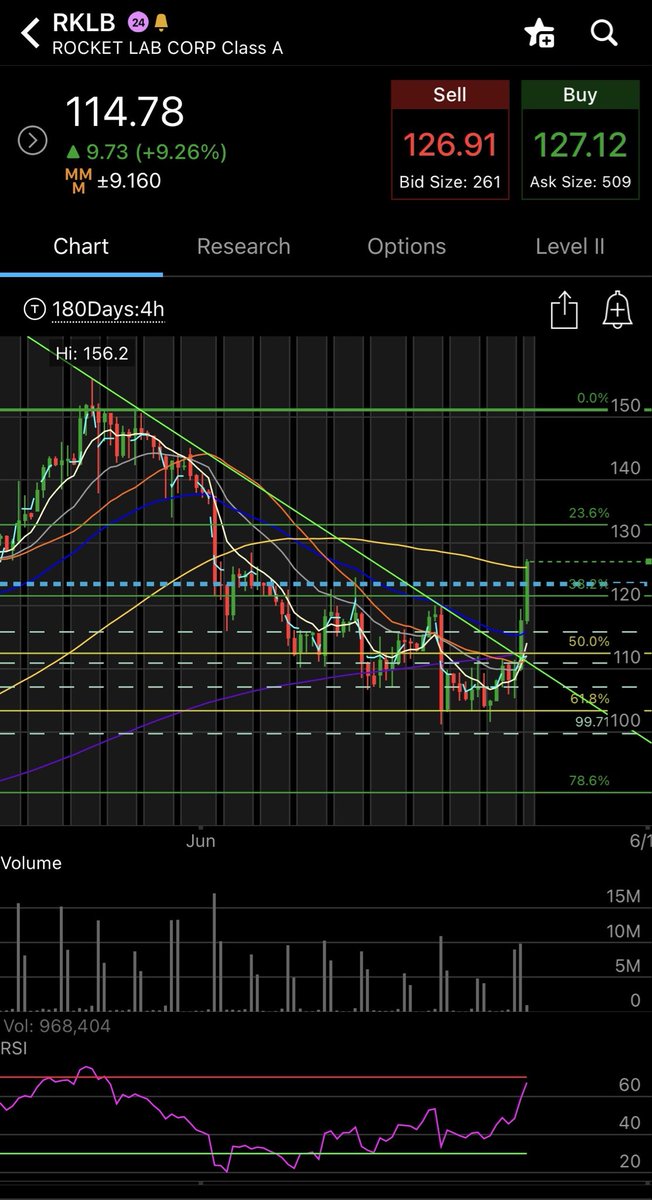Image resolution: width=652 pixels, height=1200 pixels.
Task: Tap the 60 RSI axis label
Action: coord(630,1084)
